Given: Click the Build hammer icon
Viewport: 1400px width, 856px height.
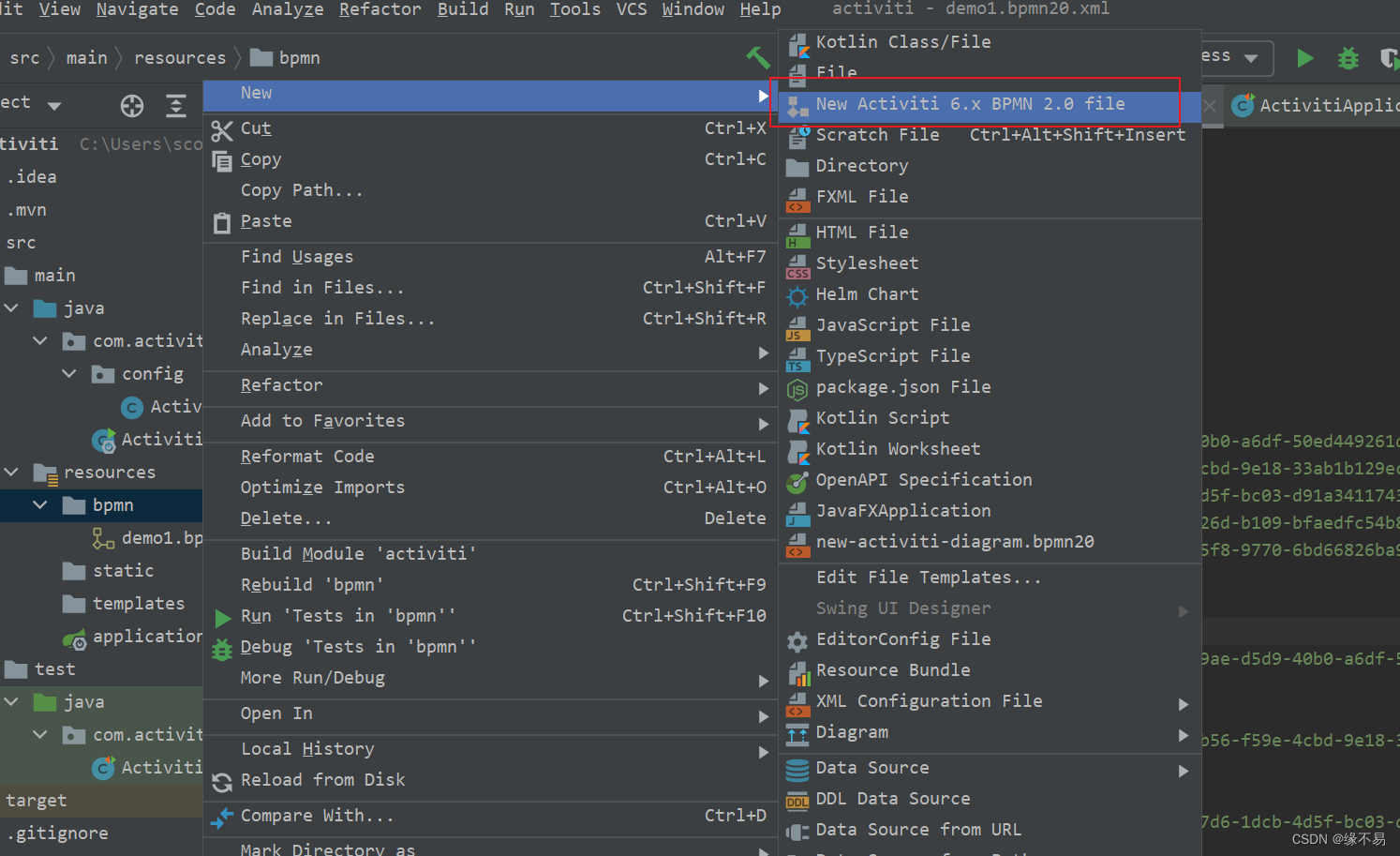Looking at the screenshot, I should (x=757, y=57).
